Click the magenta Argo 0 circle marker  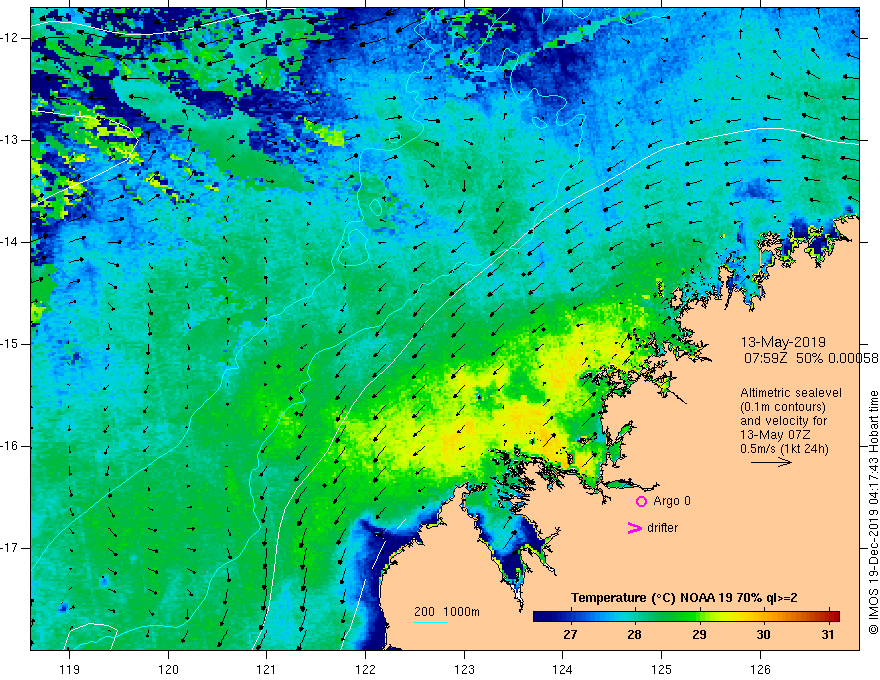coord(641,501)
